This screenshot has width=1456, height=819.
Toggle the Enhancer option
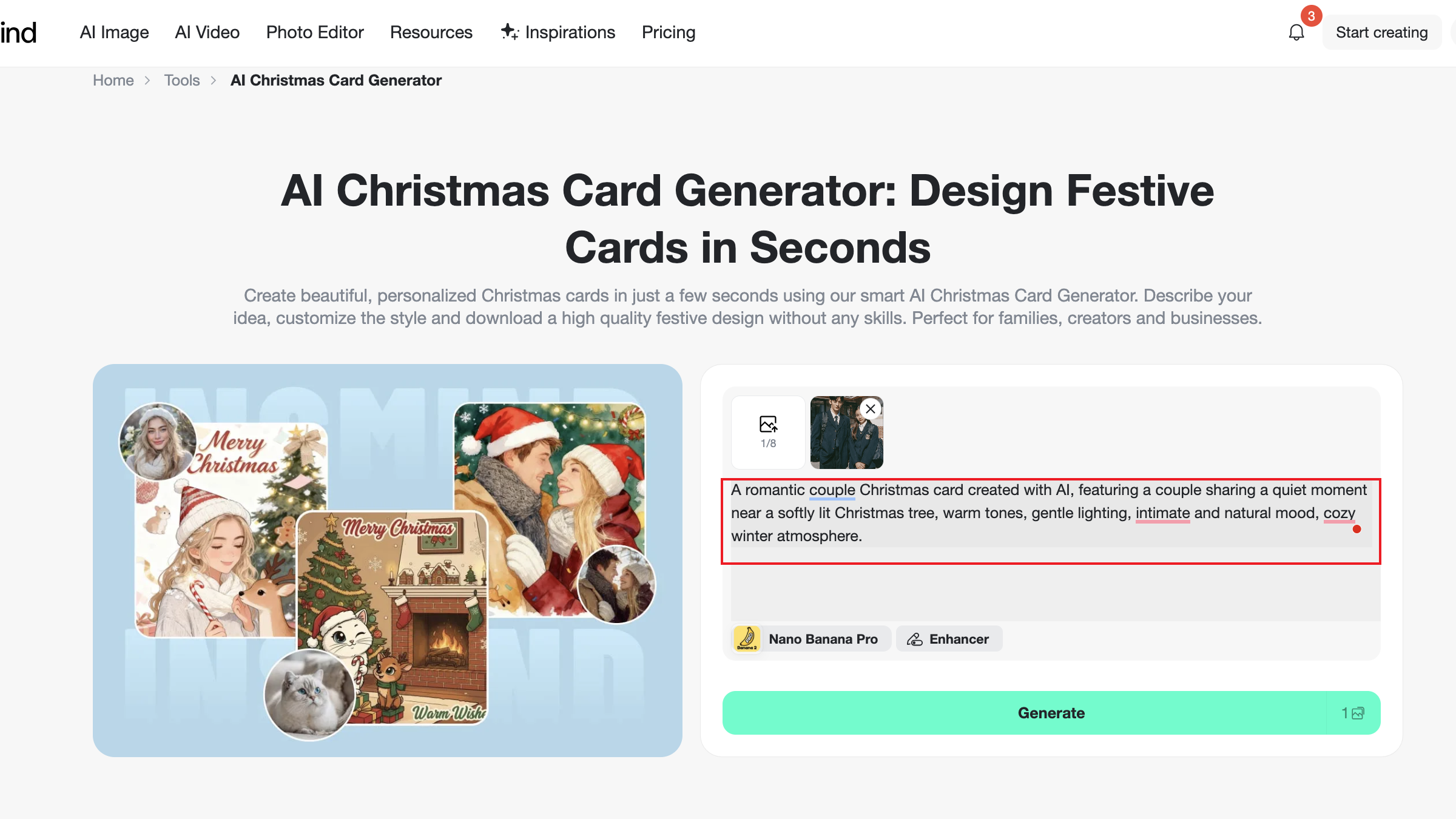949,639
